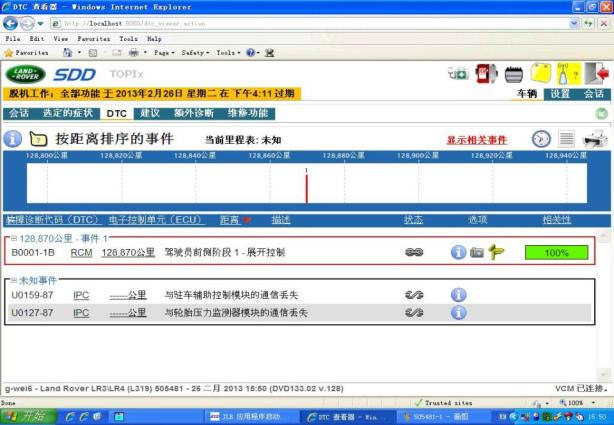Switch to JLR application taskbar button
The image size is (614, 425).
pos(251,417)
